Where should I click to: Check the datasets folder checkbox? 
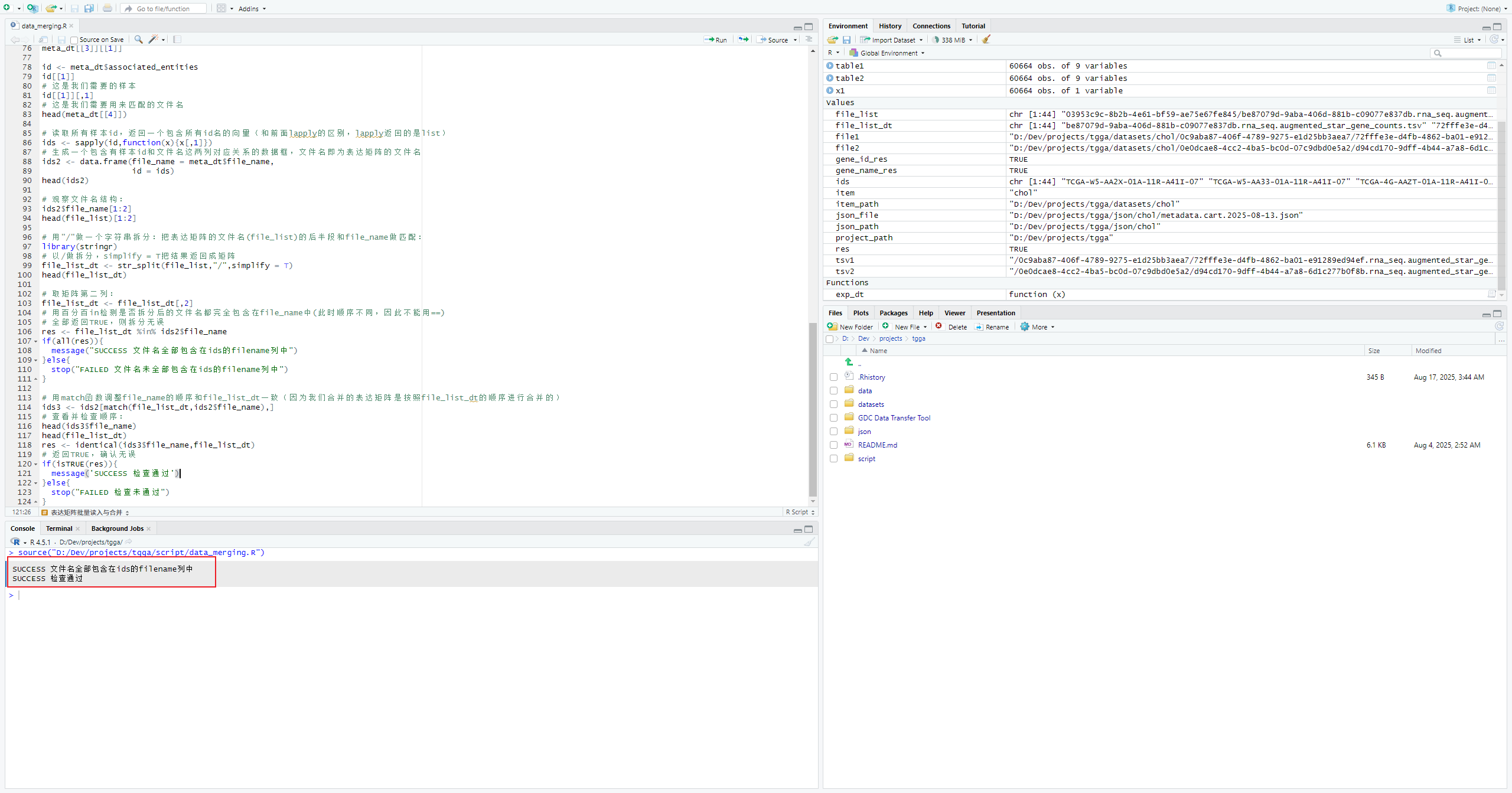pyautogui.click(x=833, y=404)
